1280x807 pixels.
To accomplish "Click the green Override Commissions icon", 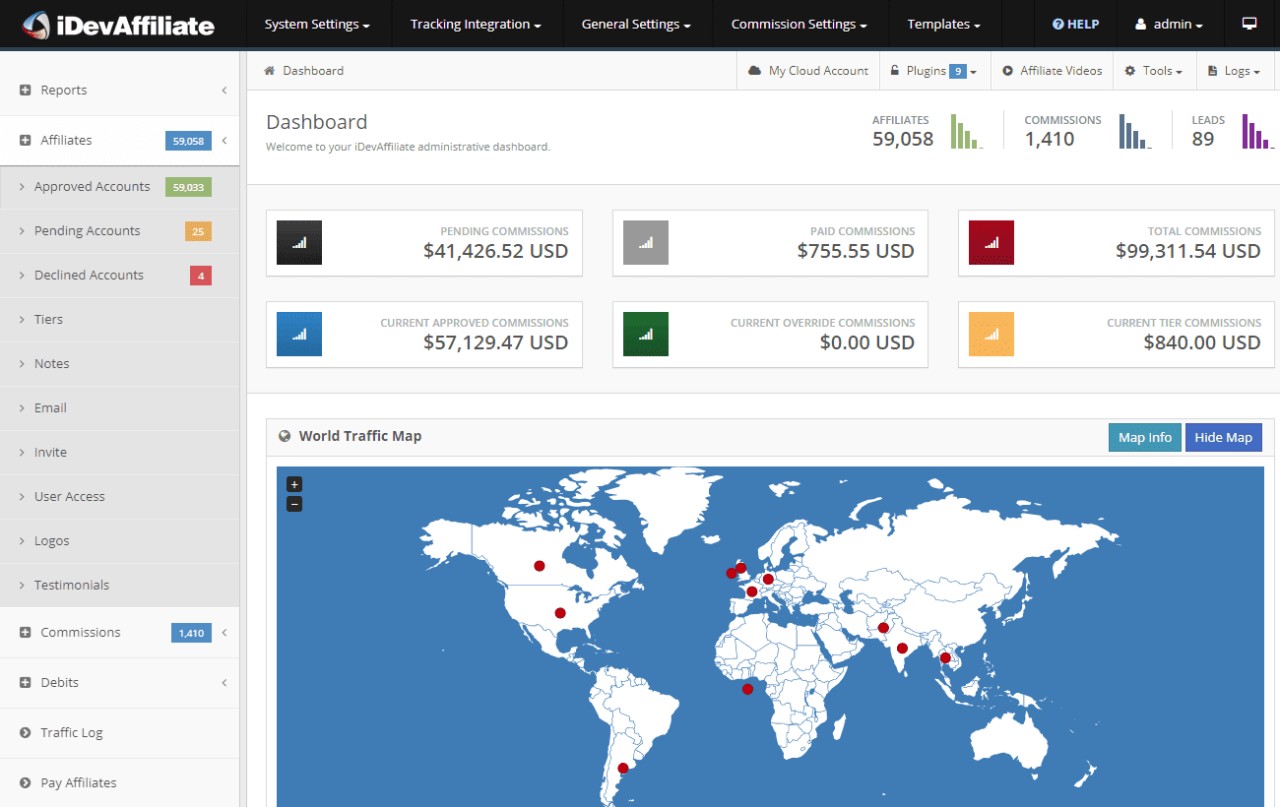I will (x=645, y=334).
